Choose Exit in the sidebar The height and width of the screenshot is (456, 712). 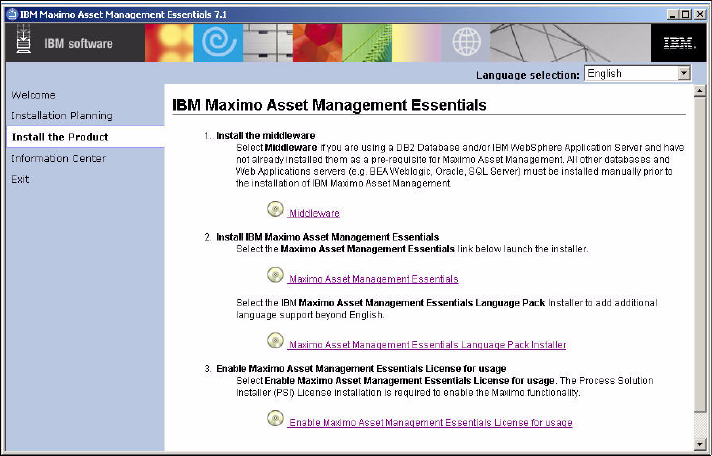click(x=20, y=179)
